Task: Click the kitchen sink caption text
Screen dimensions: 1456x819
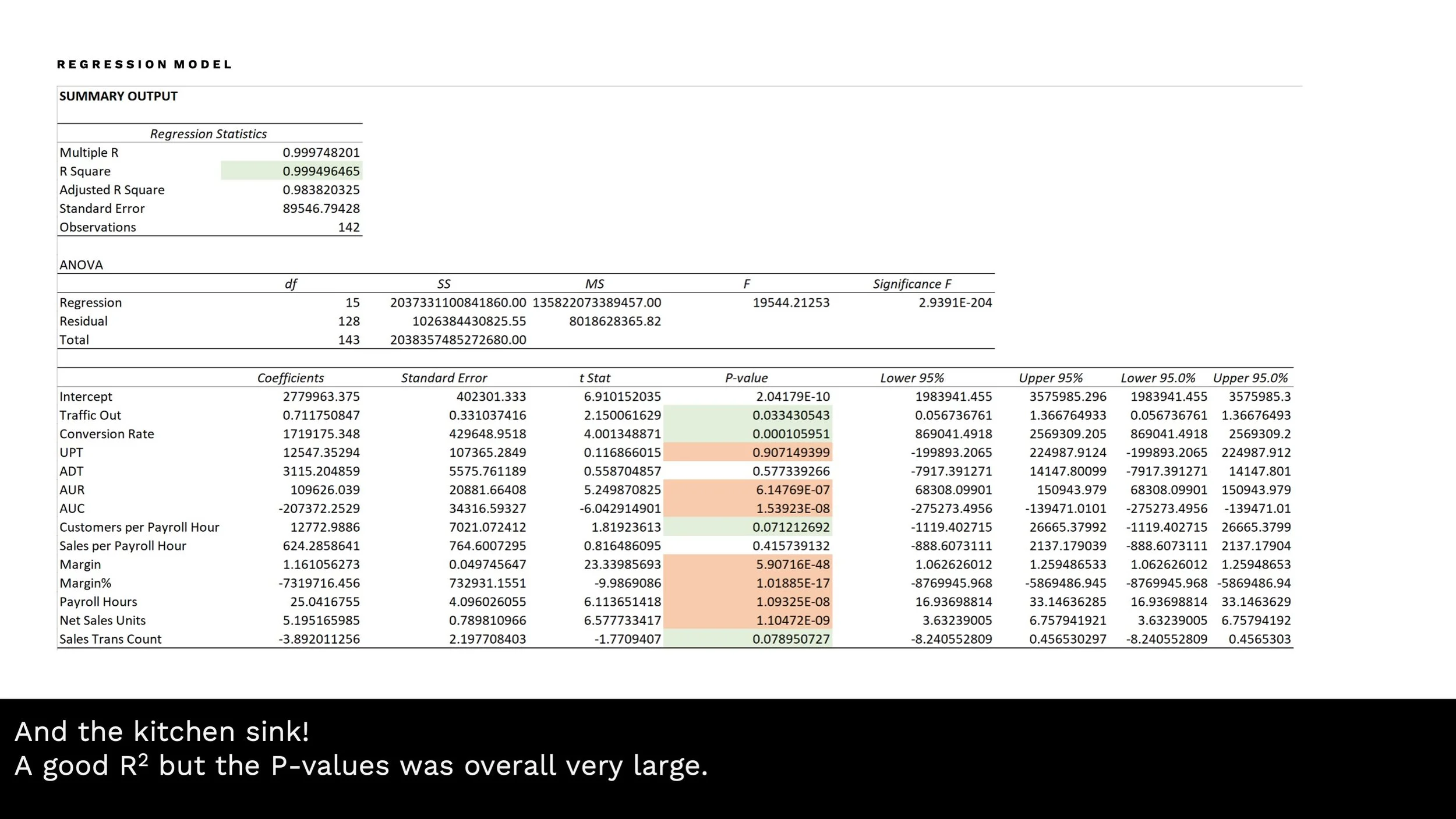Action: [162, 732]
